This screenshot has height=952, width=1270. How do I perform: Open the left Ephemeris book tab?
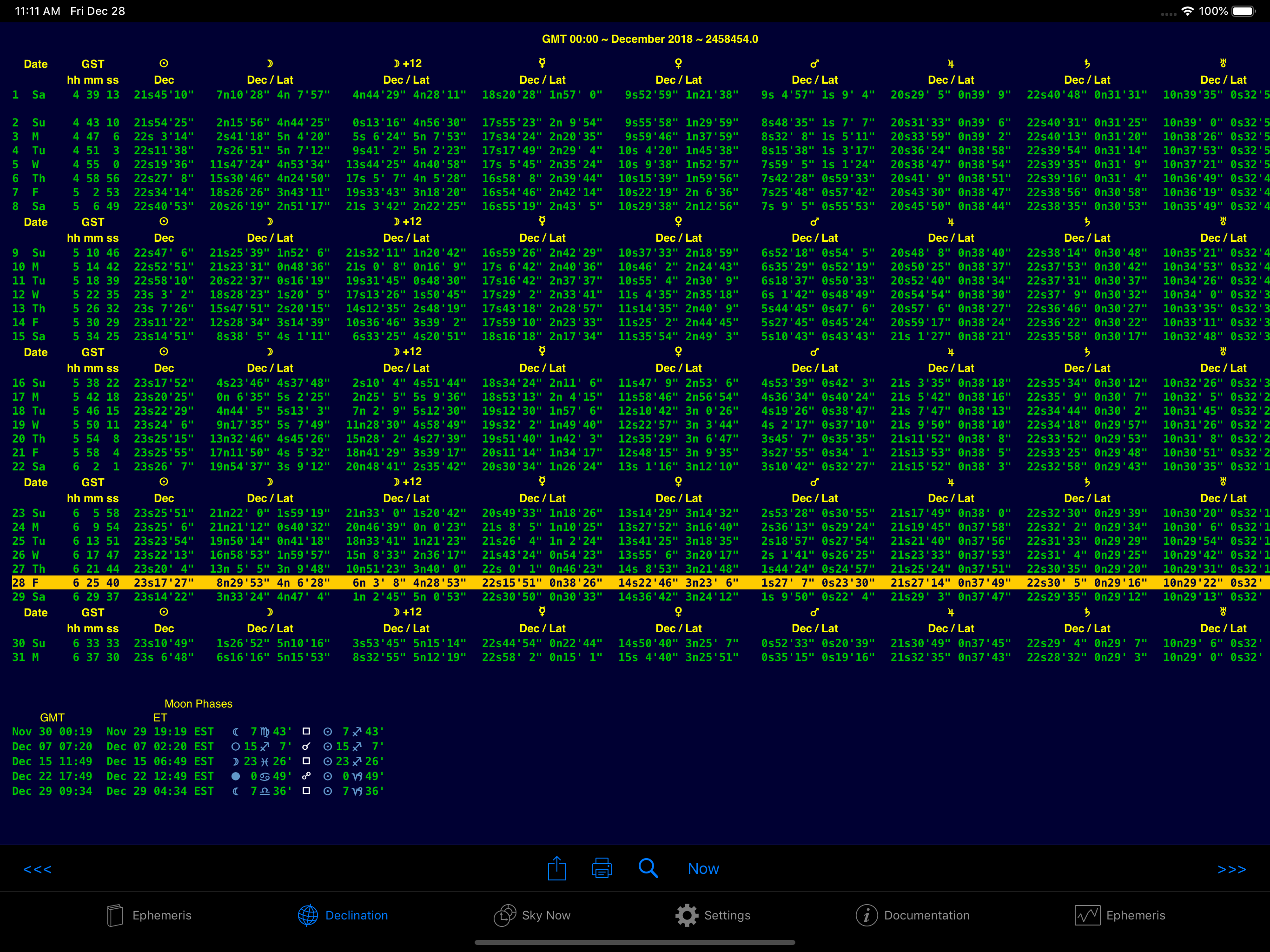tap(149, 915)
